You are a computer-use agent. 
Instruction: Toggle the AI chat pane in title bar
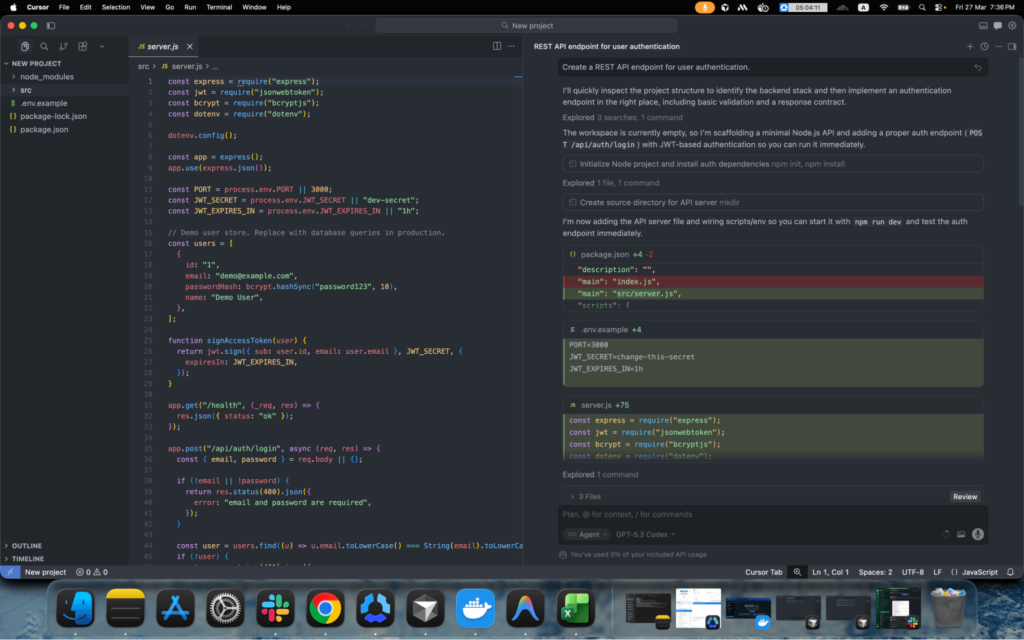(997, 25)
